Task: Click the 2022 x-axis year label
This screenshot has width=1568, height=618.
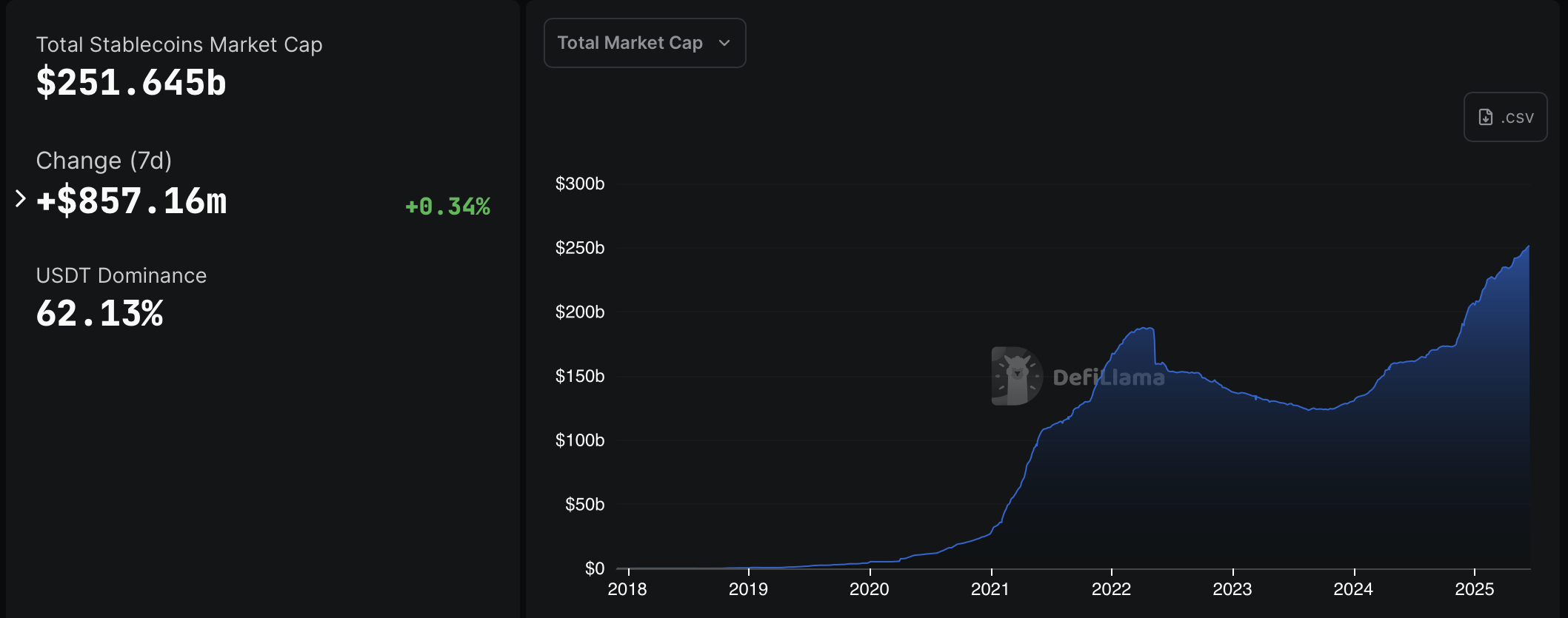Action: pyautogui.click(x=1111, y=589)
